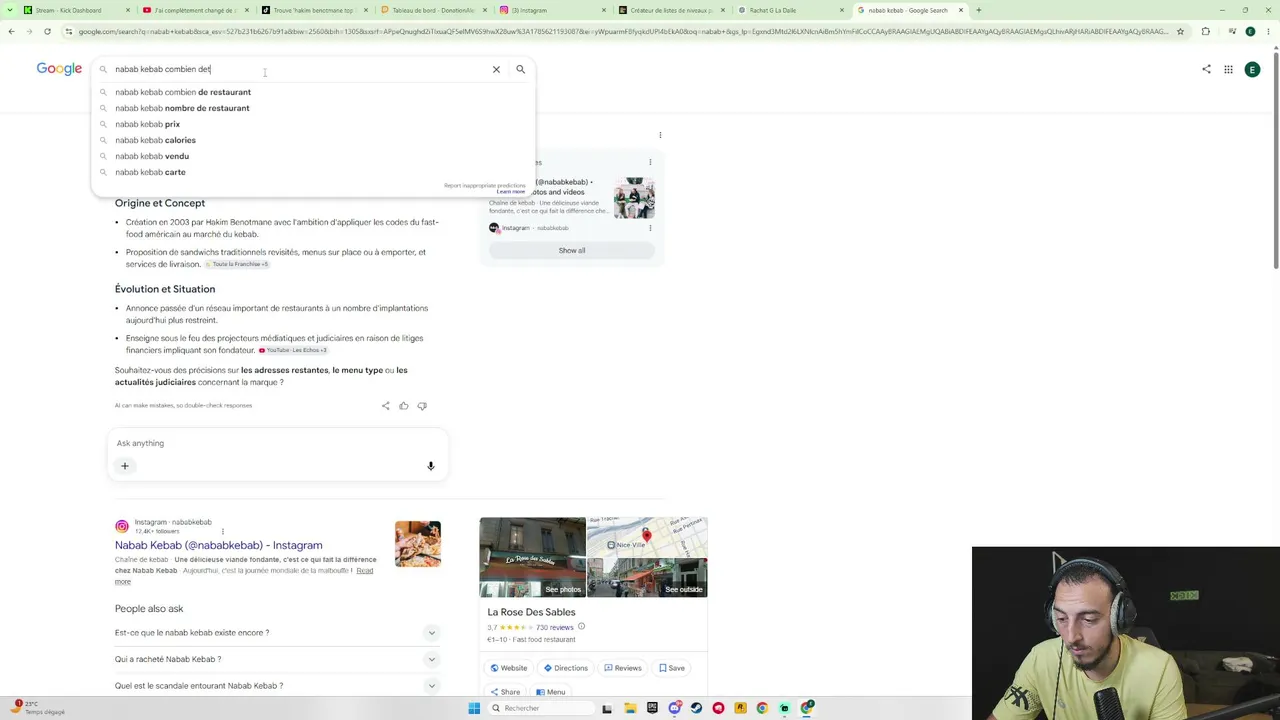Screen dimensions: 1280x720
Task: Open Steam from the taskbar
Action: (x=696, y=708)
